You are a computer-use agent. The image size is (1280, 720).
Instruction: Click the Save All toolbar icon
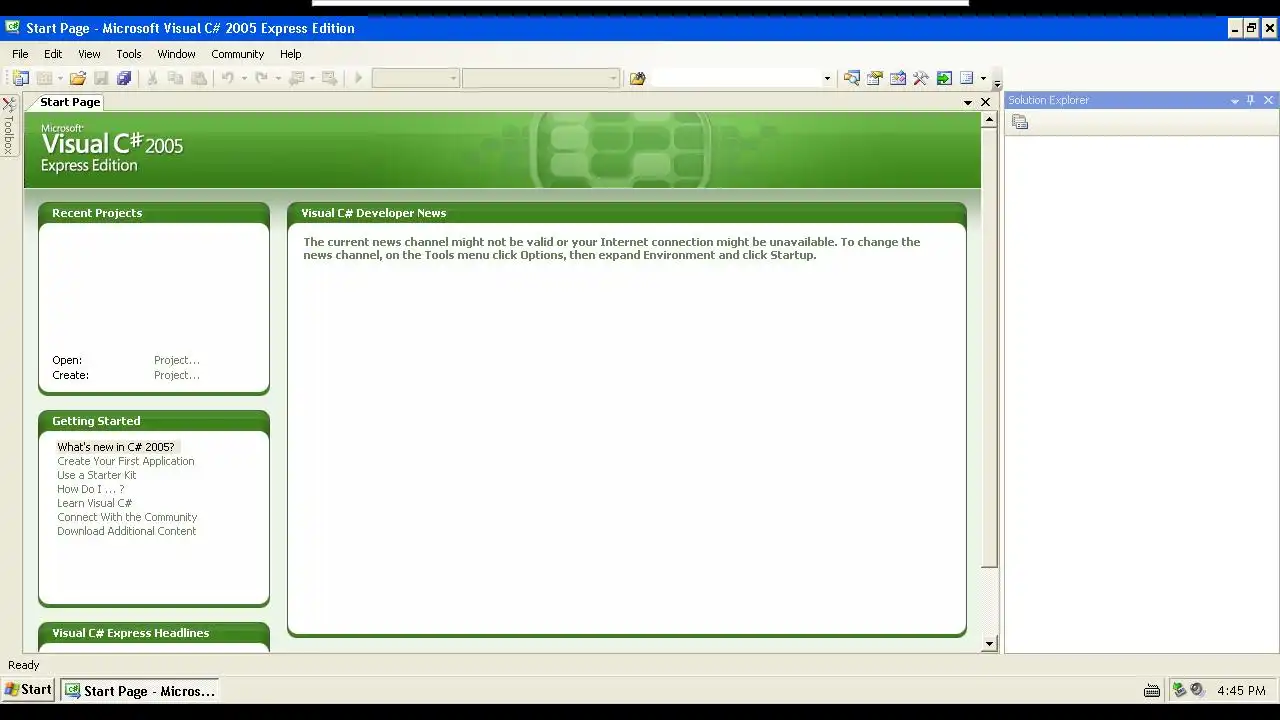[124, 78]
